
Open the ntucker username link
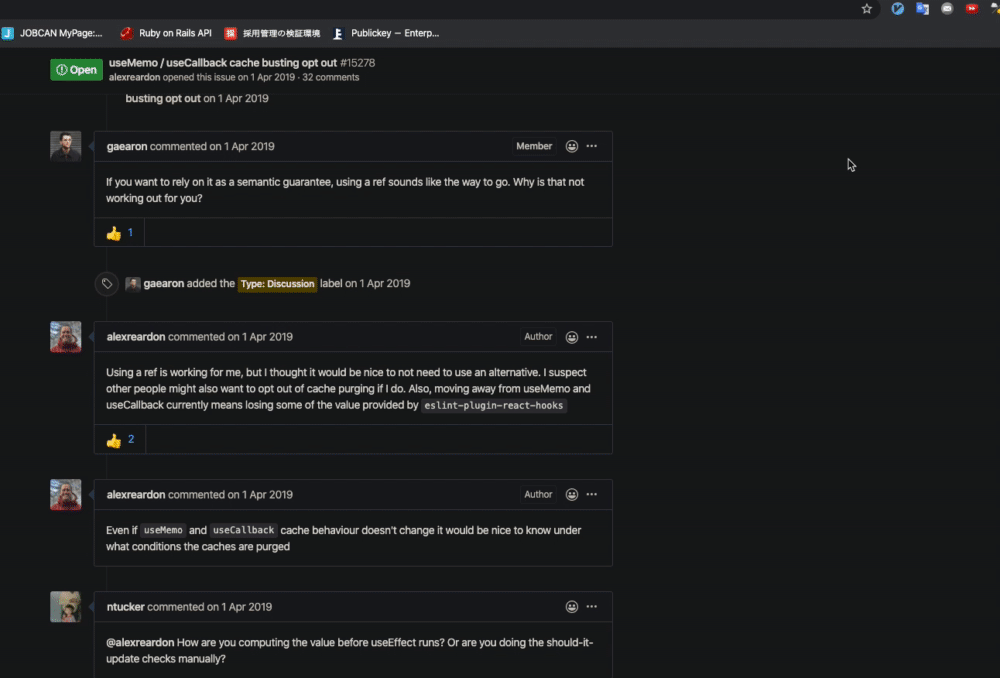click(x=125, y=607)
